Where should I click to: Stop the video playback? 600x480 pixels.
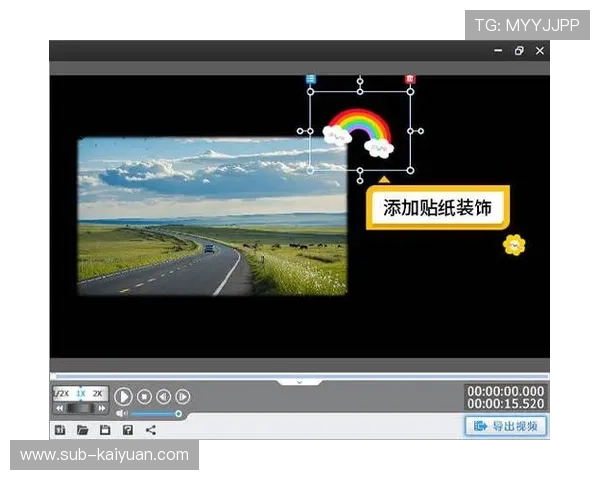click(144, 397)
